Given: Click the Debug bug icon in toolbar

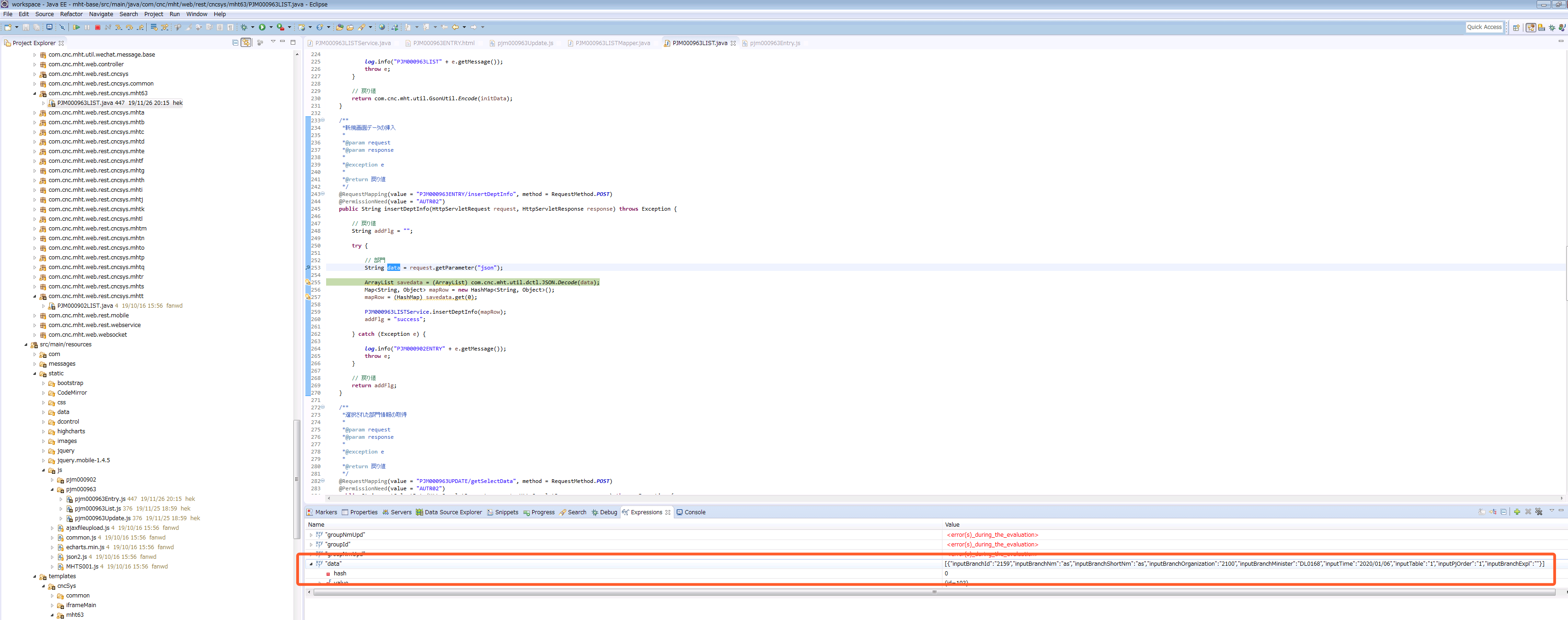Looking at the screenshot, I should point(244,28).
